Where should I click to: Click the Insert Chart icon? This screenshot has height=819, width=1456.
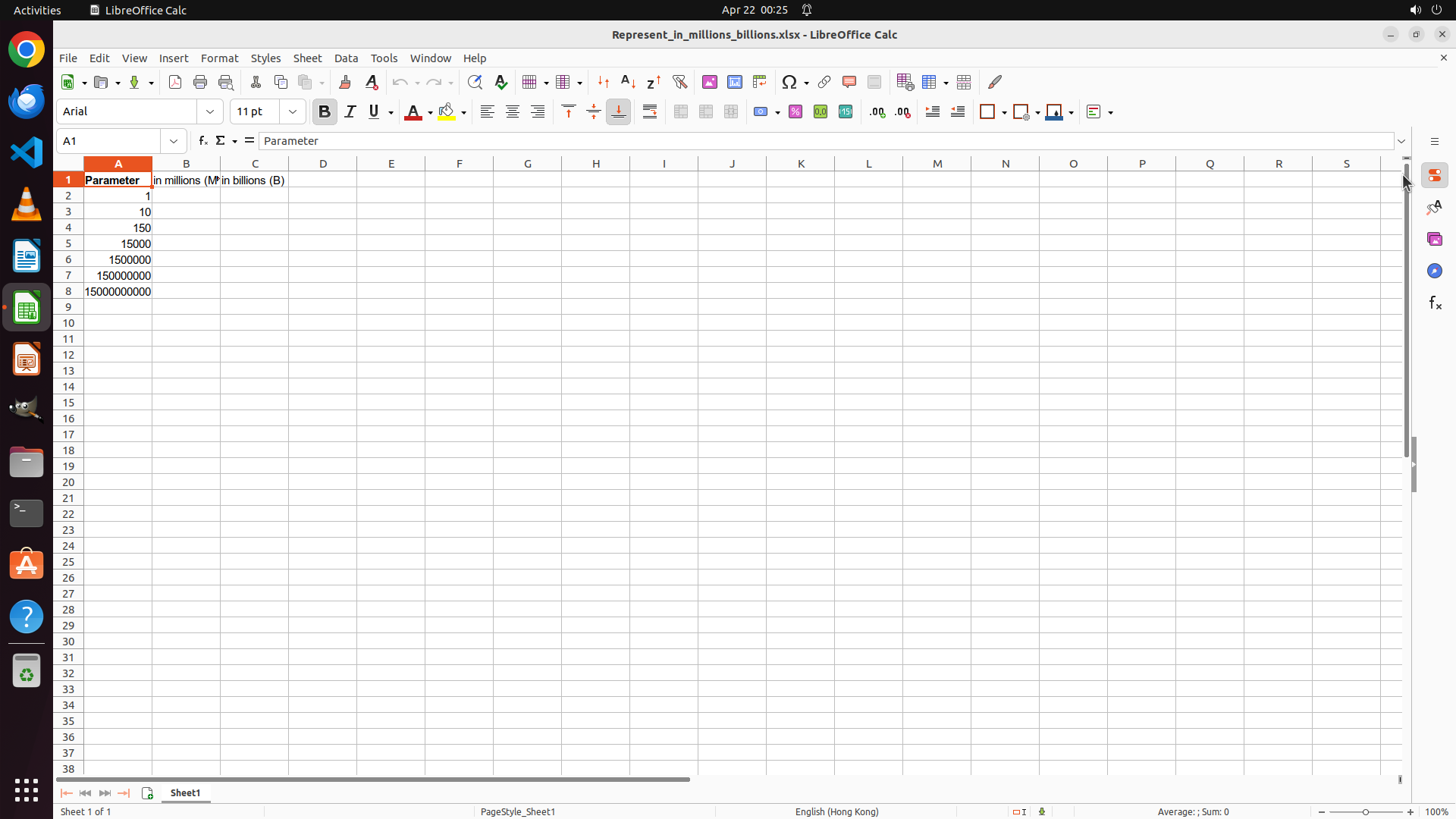tap(735, 82)
